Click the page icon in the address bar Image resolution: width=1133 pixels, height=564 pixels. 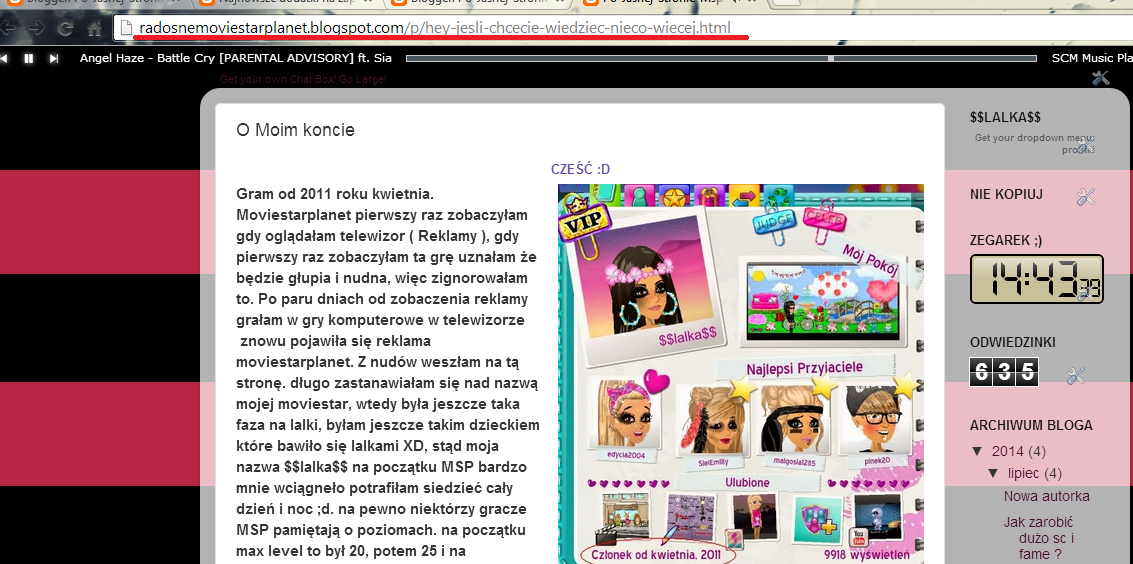point(126,29)
